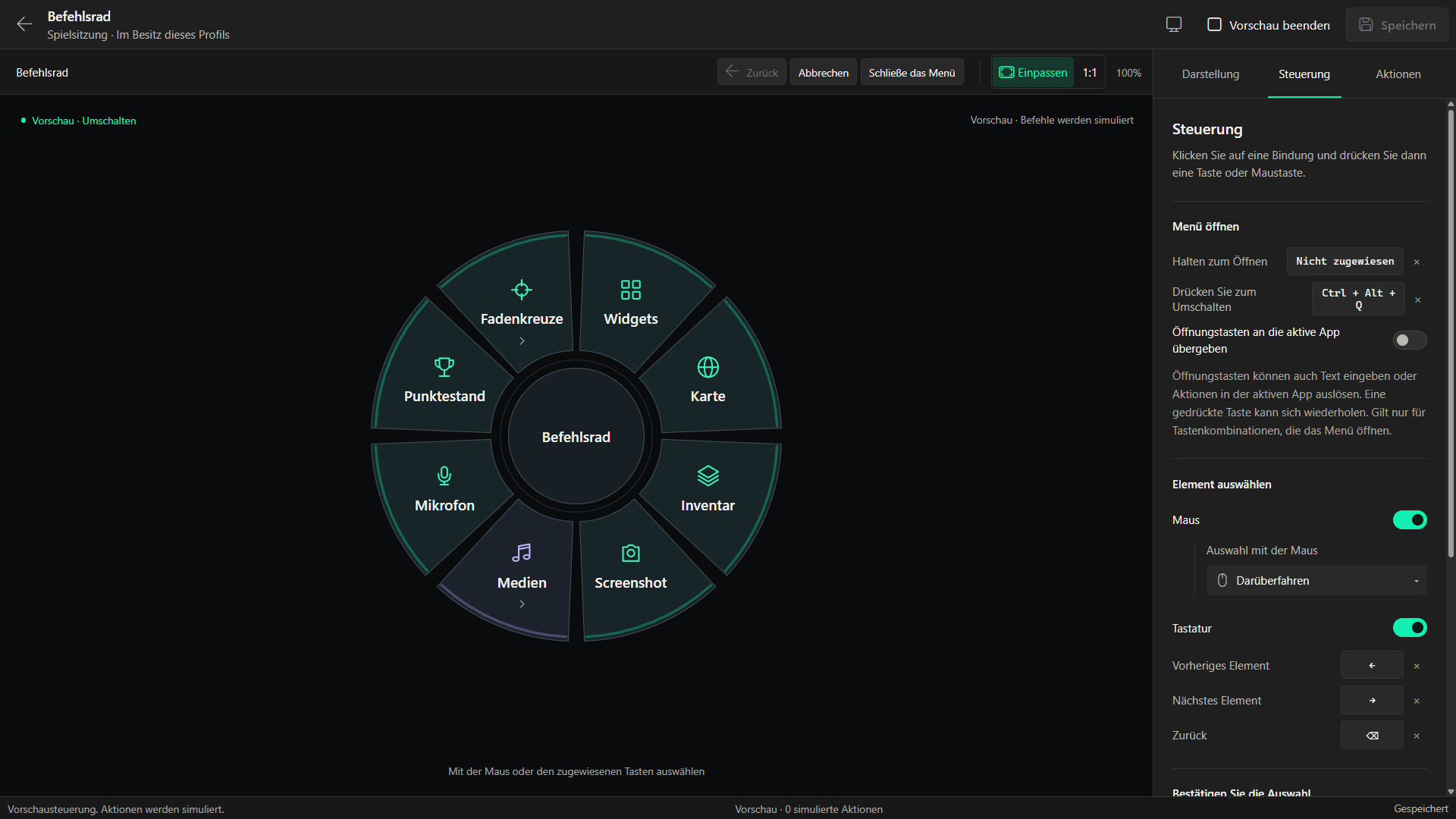Set preview zoom to 1:1
This screenshot has height=819, width=1456.
tap(1090, 73)
